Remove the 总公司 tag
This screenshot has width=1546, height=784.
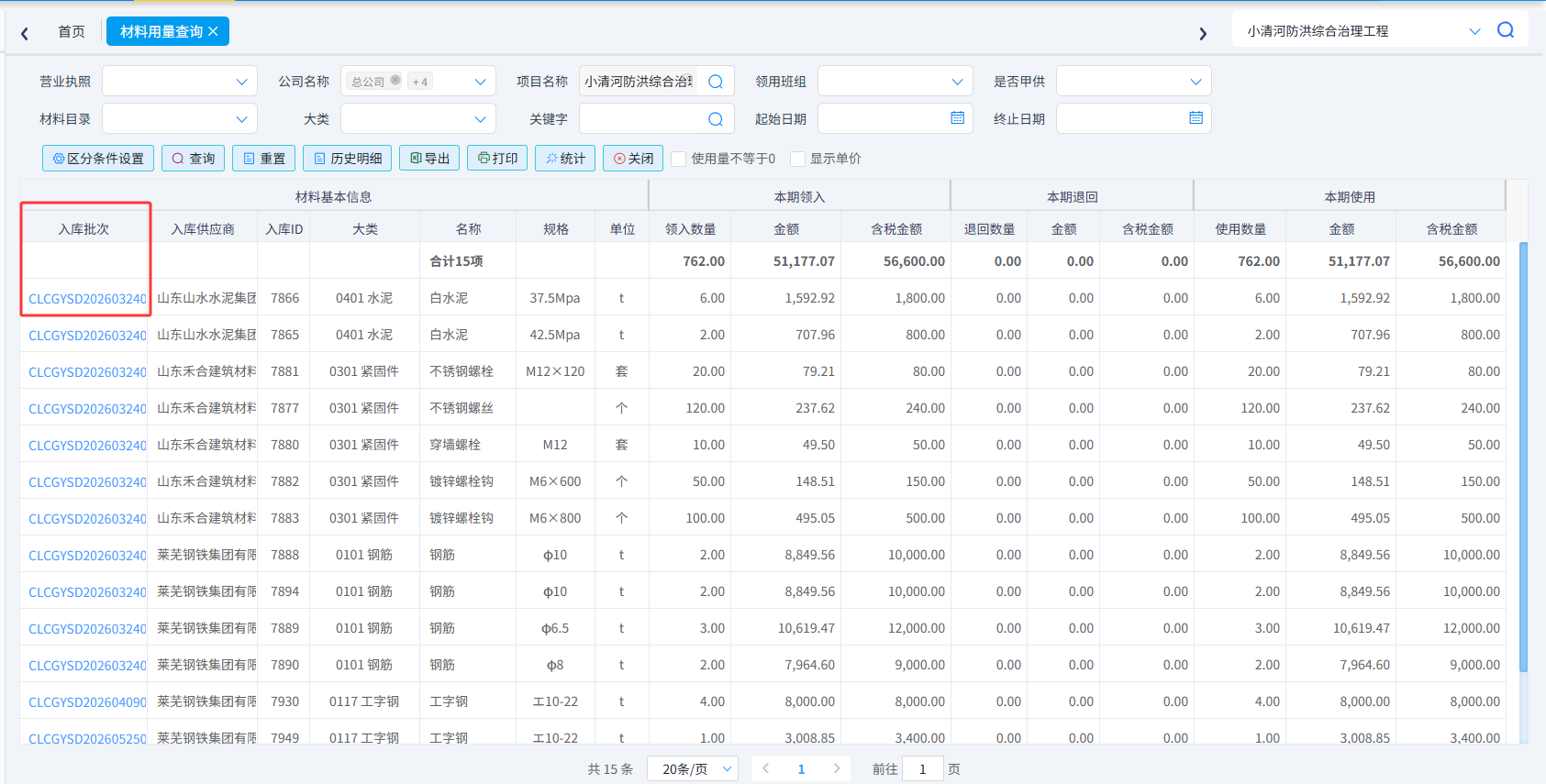(x=395, y=81)
